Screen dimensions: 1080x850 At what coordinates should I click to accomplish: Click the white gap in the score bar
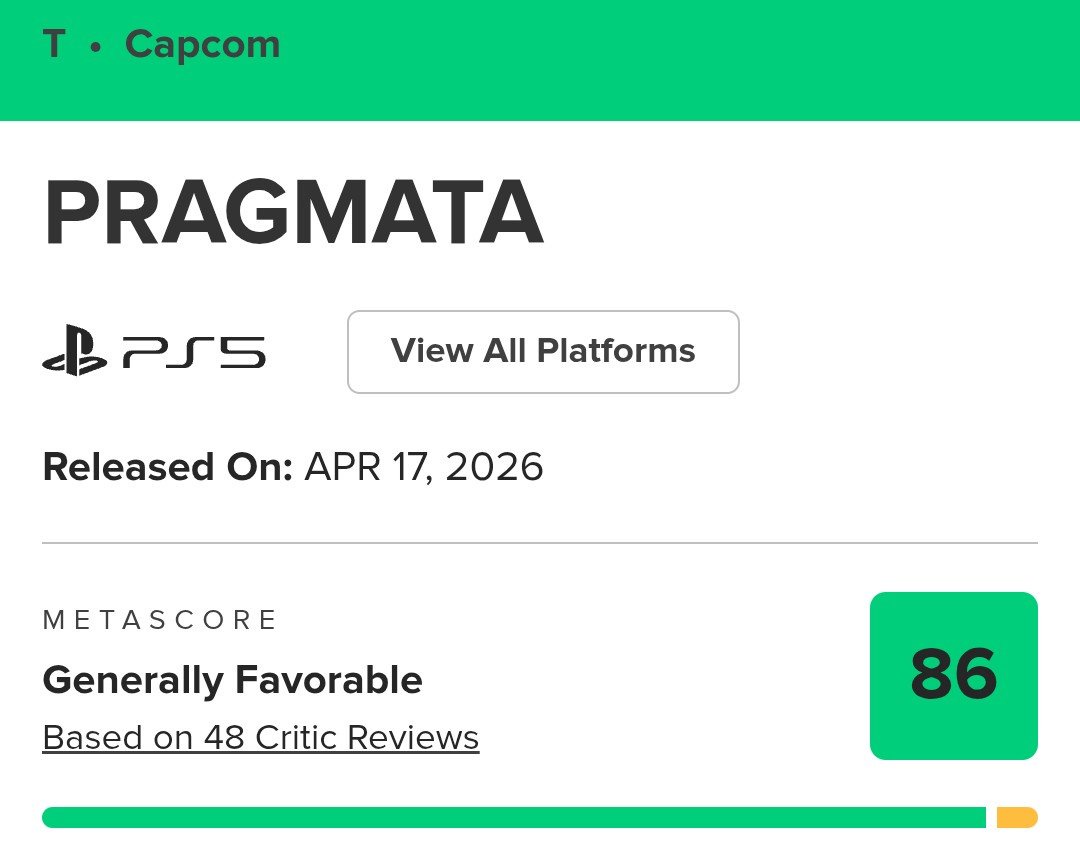[991, 818]
